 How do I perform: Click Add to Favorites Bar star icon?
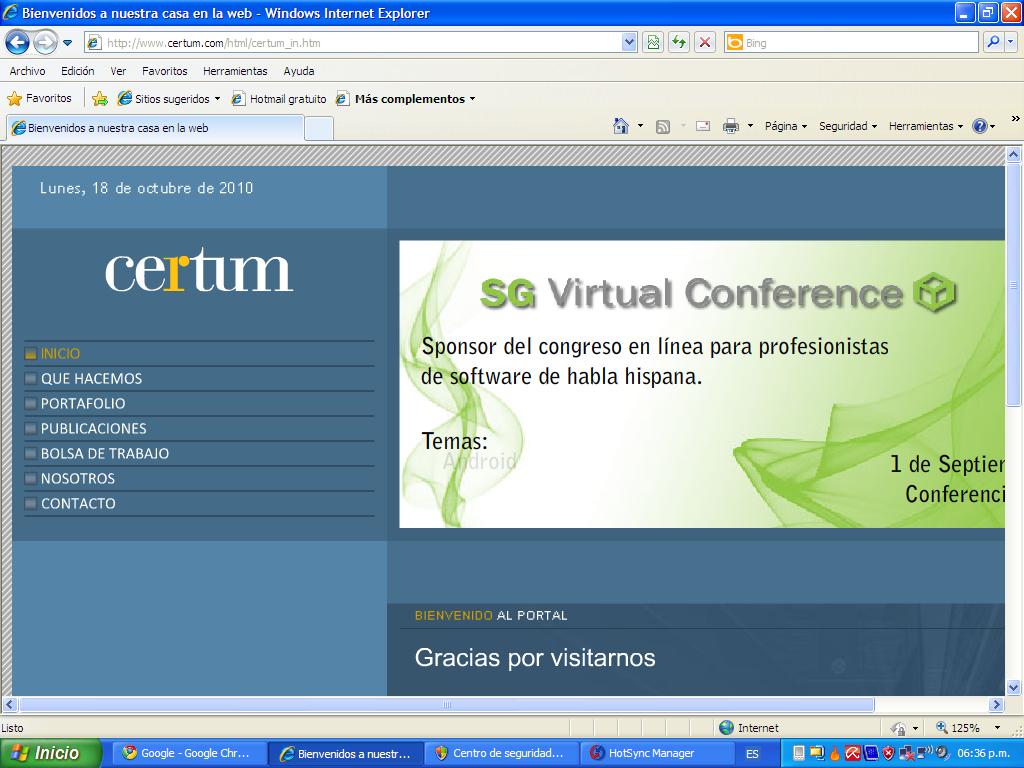[x=100, y=99]
